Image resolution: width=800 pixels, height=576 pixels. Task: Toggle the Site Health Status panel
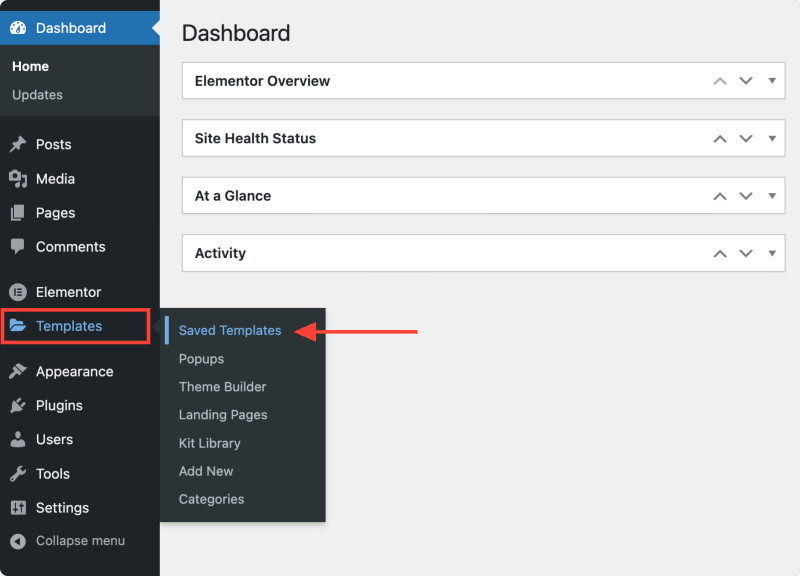pyautogui.click(x=772, y=138)
